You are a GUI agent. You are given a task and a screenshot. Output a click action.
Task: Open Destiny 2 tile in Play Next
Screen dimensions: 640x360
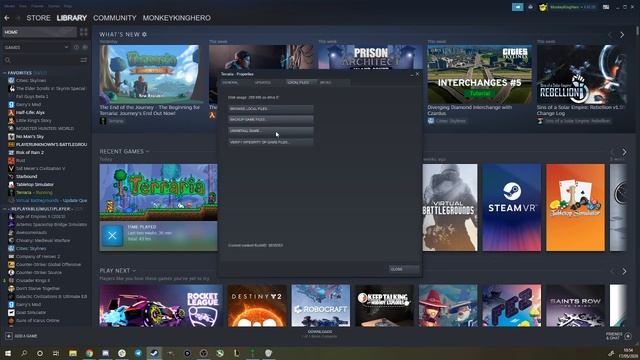coord(257,306)
